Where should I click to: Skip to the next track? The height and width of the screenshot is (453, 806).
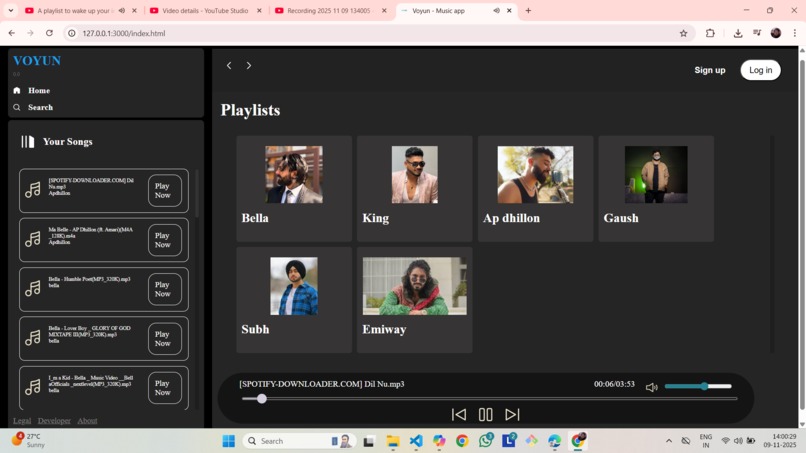point(512,414)
